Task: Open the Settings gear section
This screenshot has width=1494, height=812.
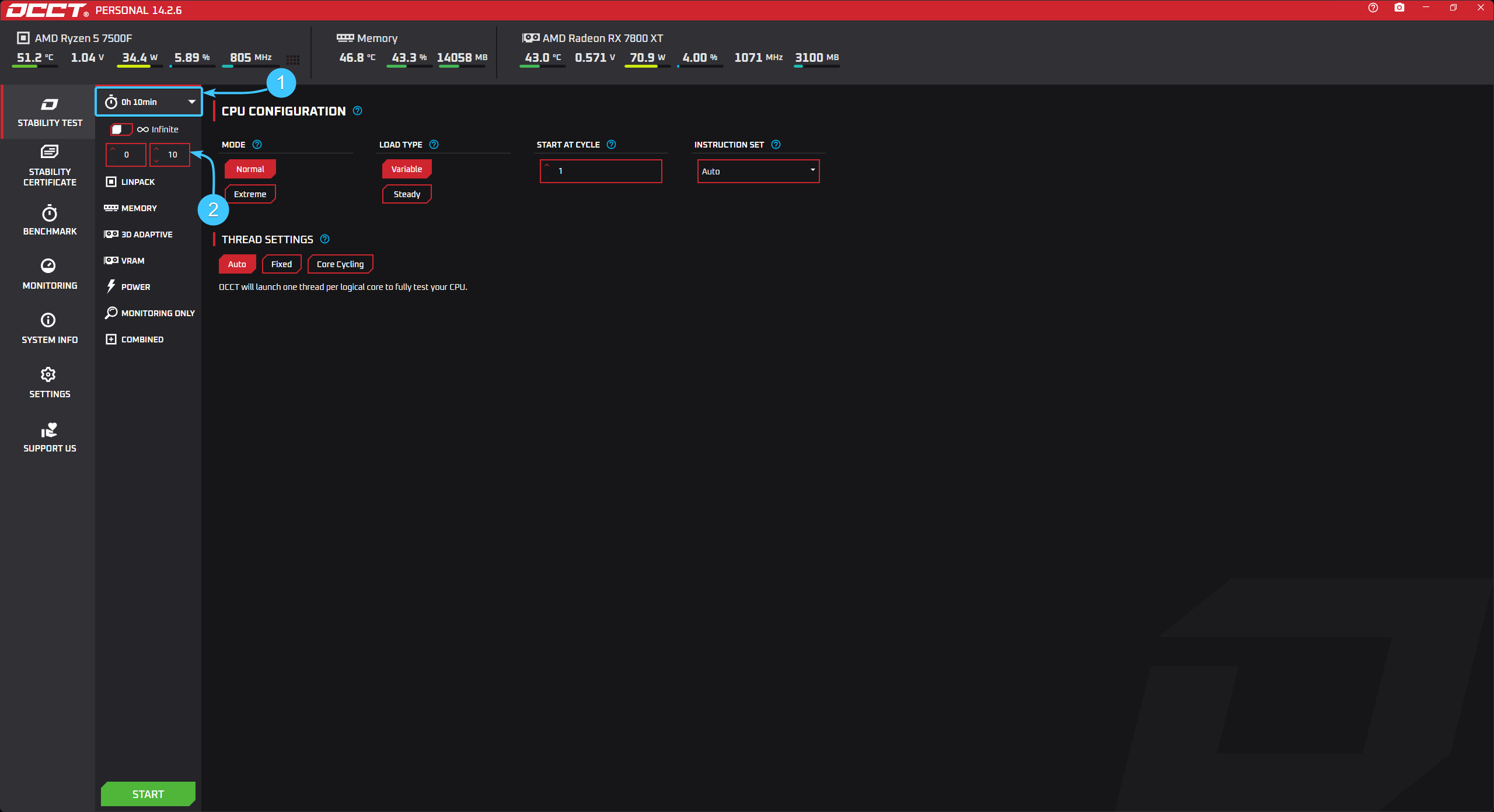Action: point(49,382)
